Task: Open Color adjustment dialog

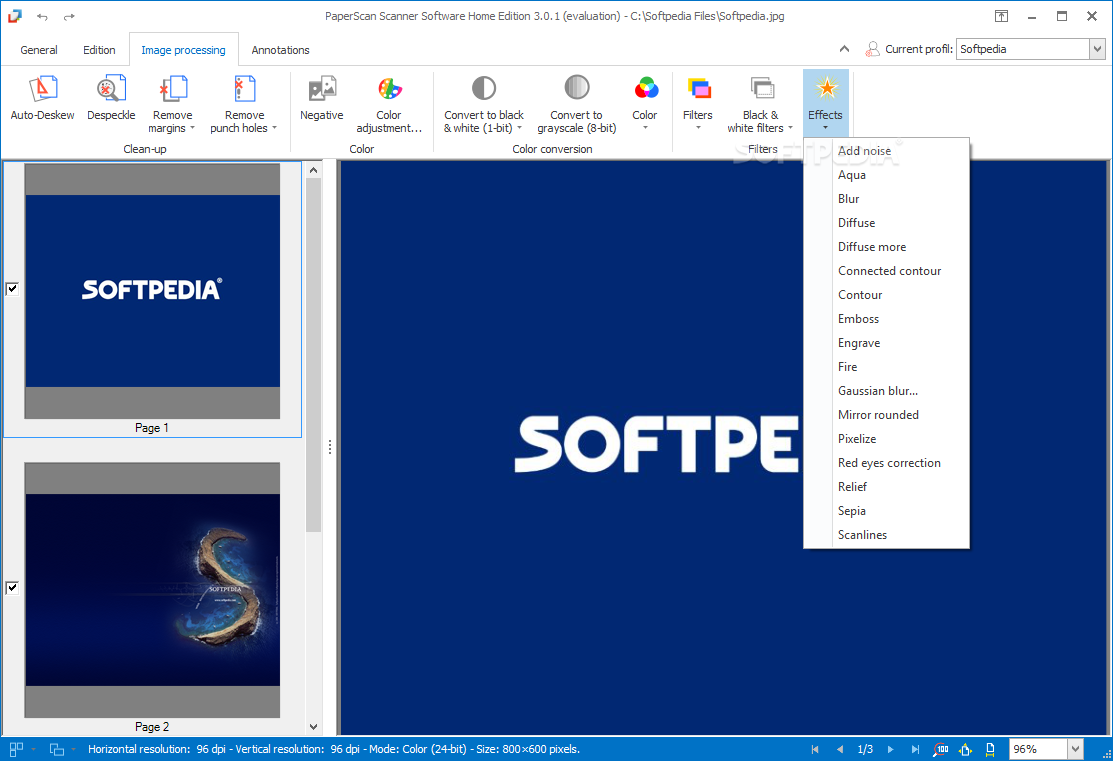Action: (x=389, y=104)
